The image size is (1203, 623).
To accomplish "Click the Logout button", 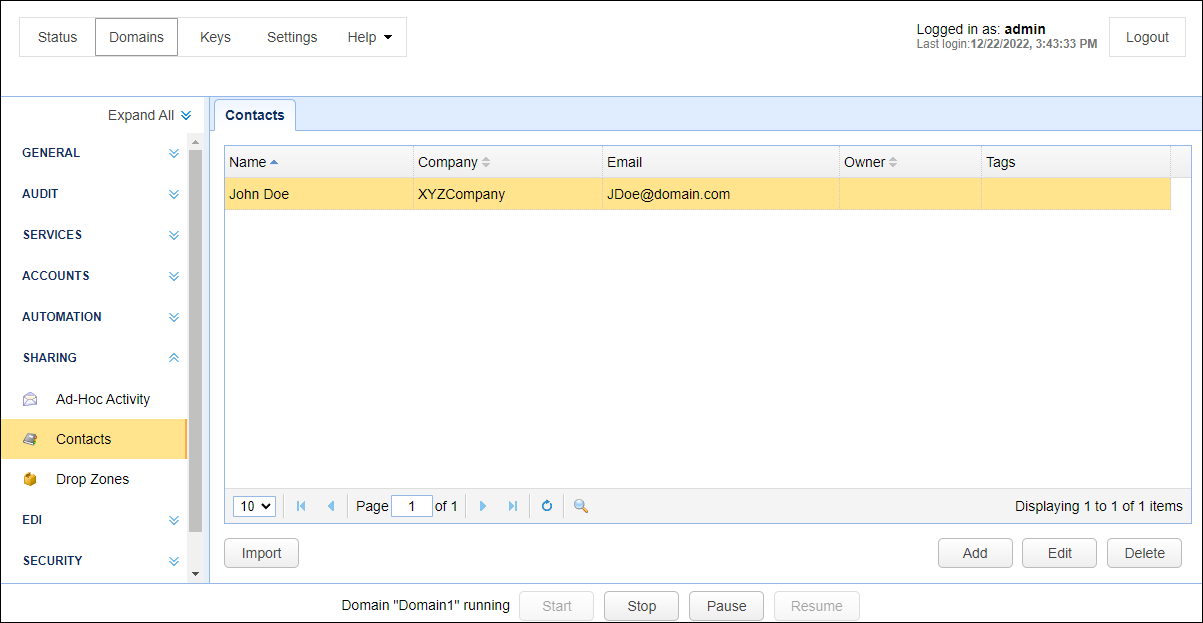I will click(x=1147, y=37).
